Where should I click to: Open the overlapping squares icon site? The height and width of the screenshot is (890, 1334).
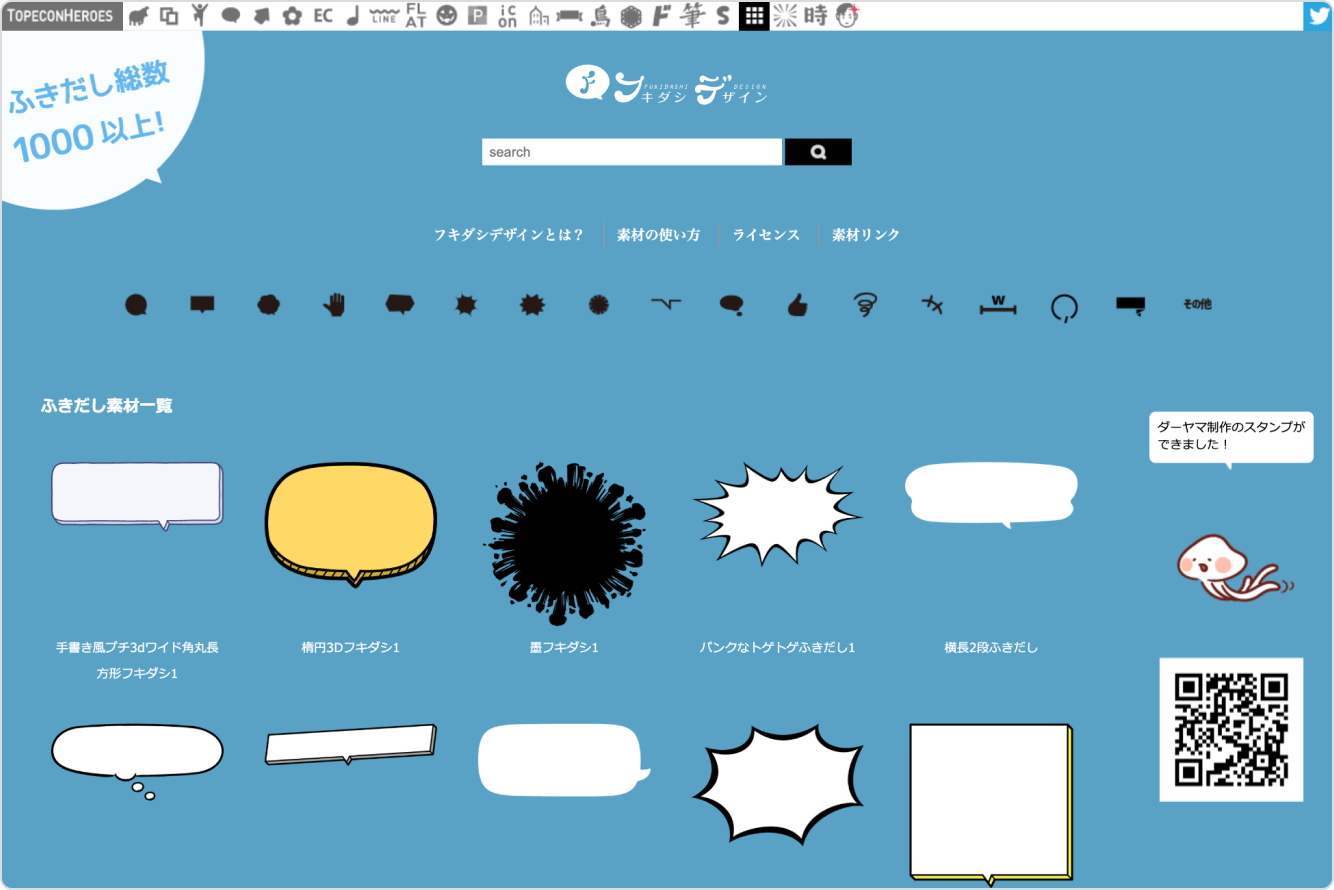coord(170,16)
